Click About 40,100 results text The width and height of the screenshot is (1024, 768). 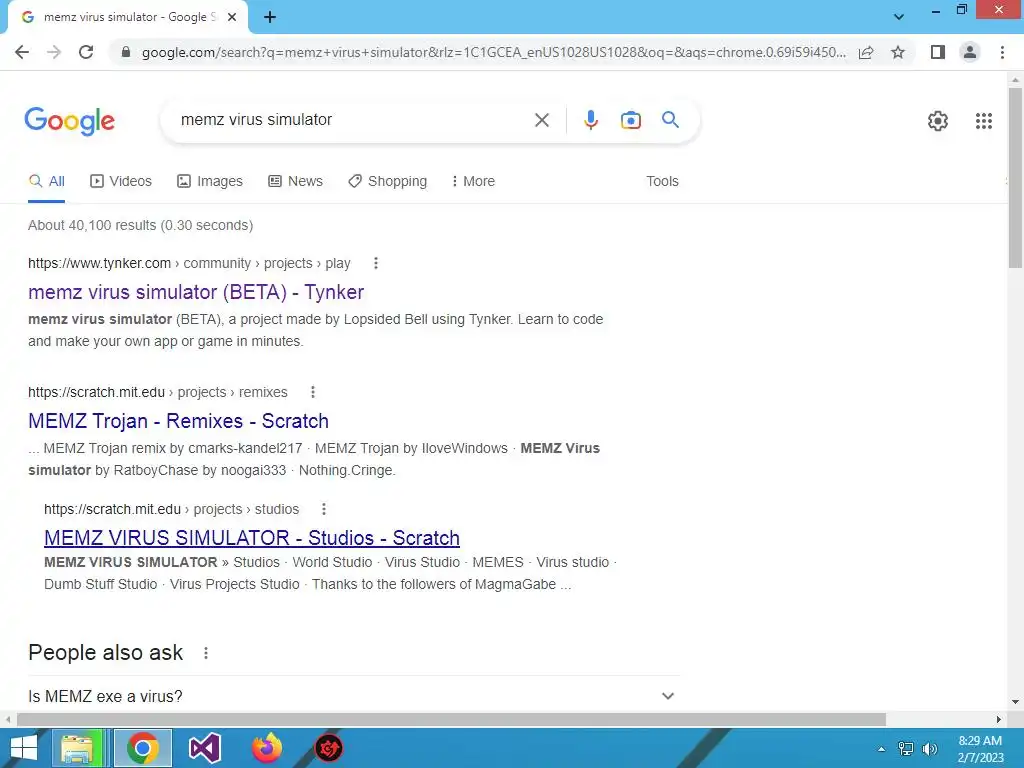(x=140, y=225)
